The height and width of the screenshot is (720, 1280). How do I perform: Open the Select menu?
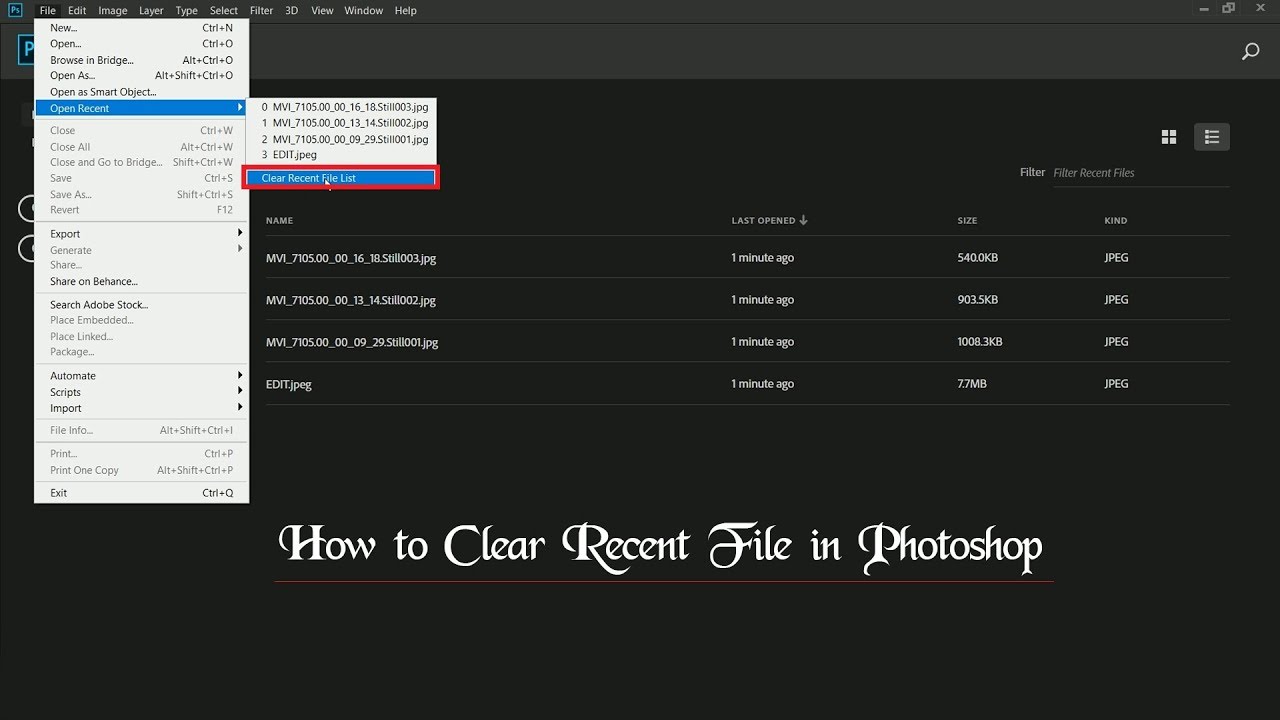pyautogui.click(x=224, y=10)
